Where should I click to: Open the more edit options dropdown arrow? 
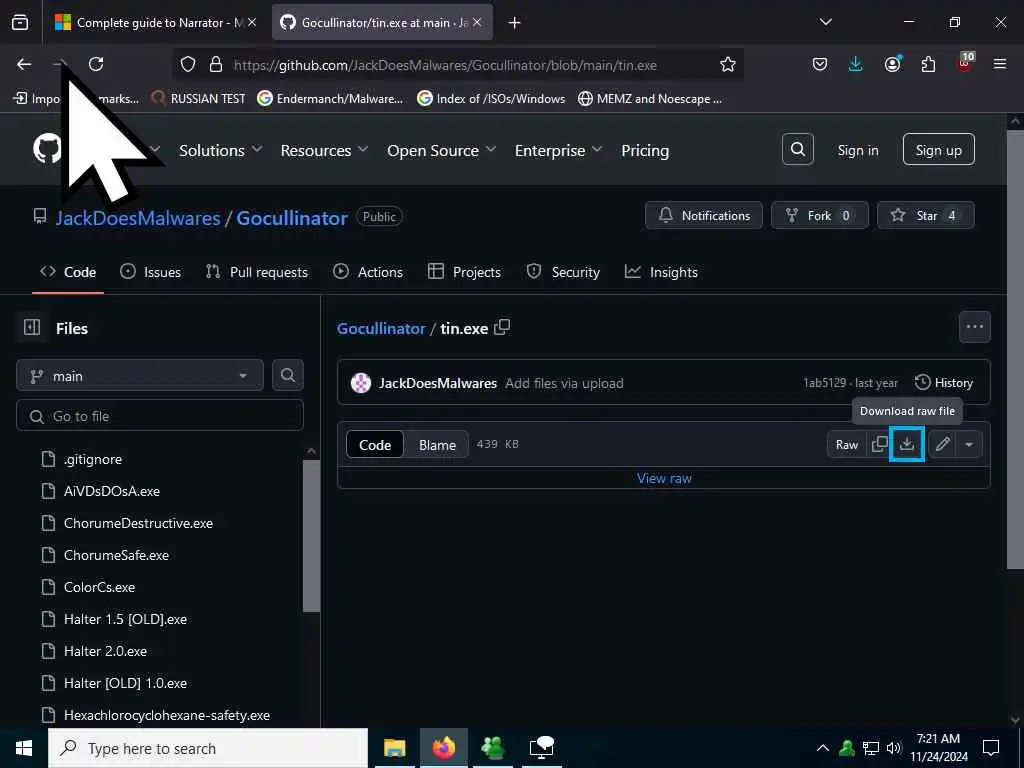click(969, 445)
